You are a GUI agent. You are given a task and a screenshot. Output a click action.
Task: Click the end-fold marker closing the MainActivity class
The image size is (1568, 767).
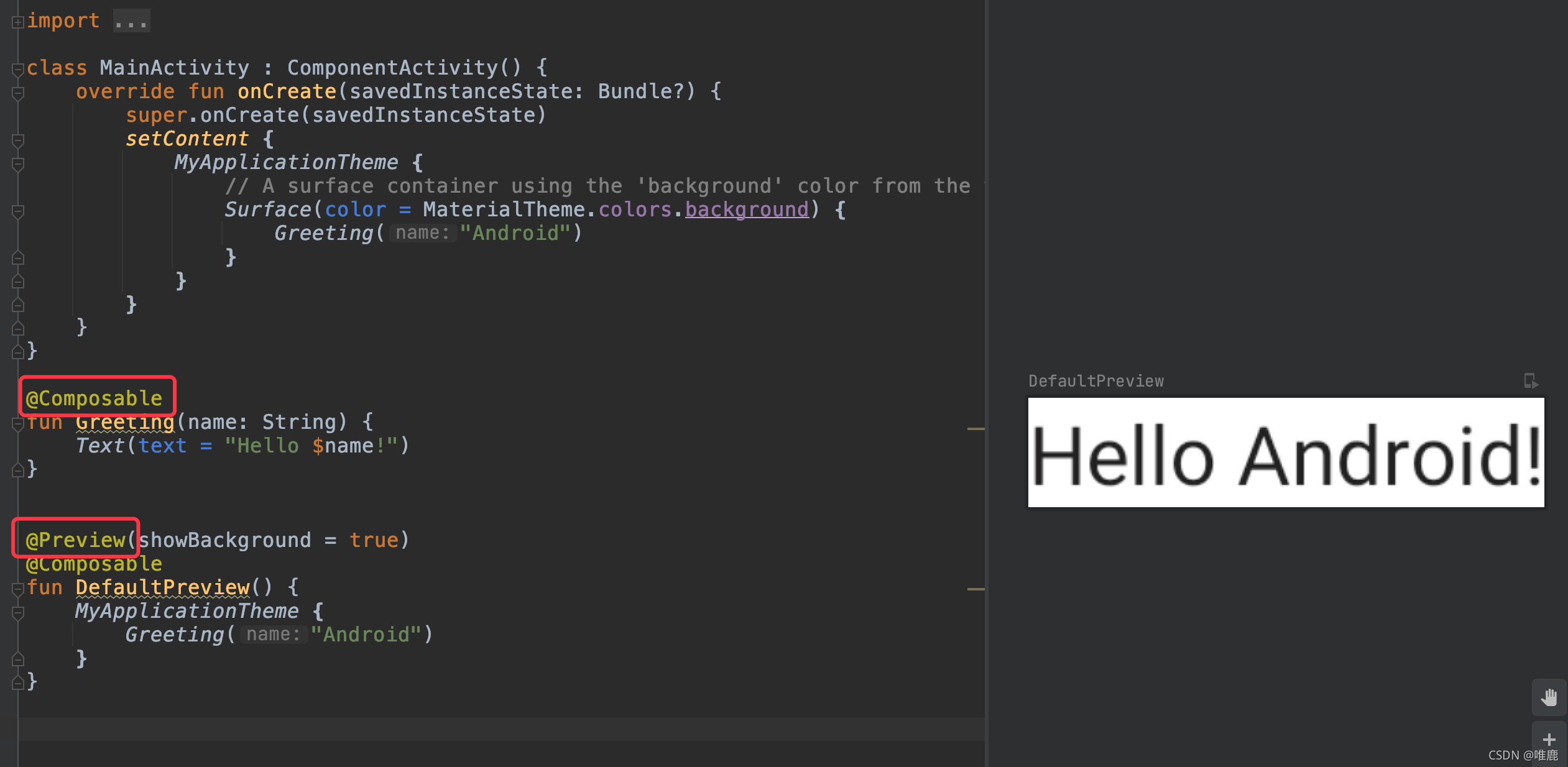[x=18, y=352]
